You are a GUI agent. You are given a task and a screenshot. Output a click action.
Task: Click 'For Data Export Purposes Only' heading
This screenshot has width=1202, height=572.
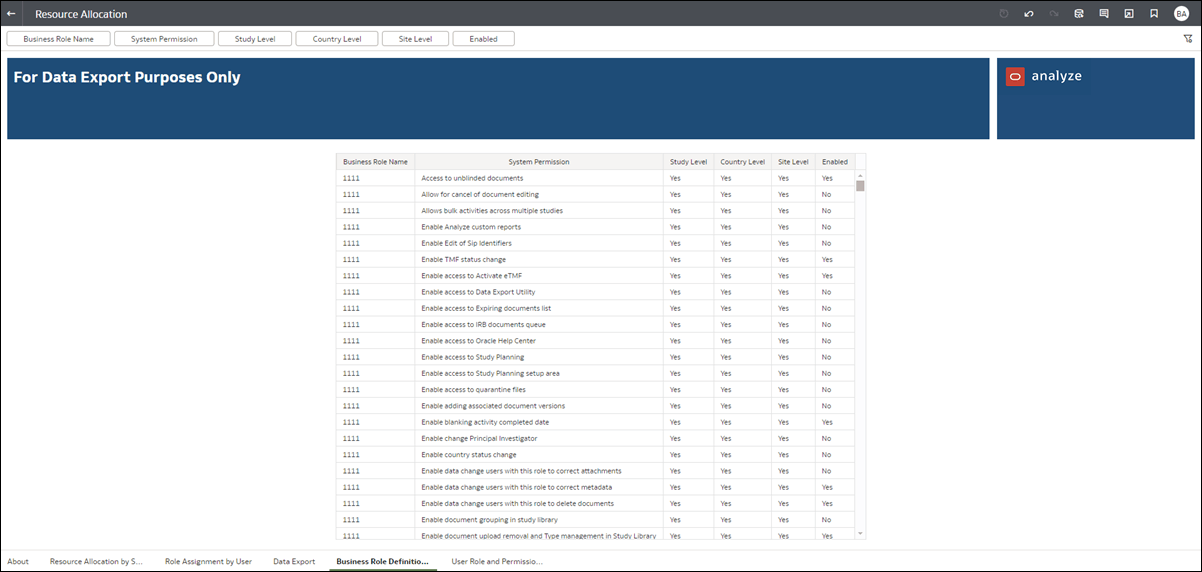tap(127, 77)
